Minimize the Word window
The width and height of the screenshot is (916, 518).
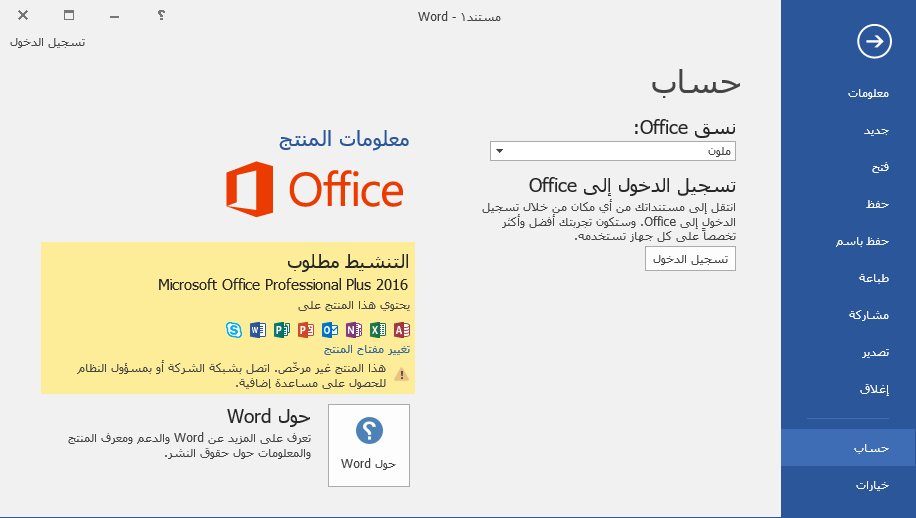114,16
